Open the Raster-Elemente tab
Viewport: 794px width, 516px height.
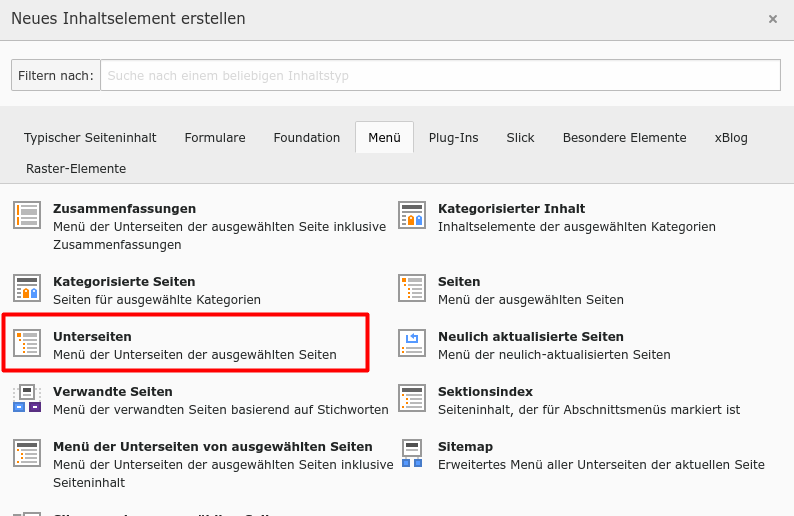76,169
